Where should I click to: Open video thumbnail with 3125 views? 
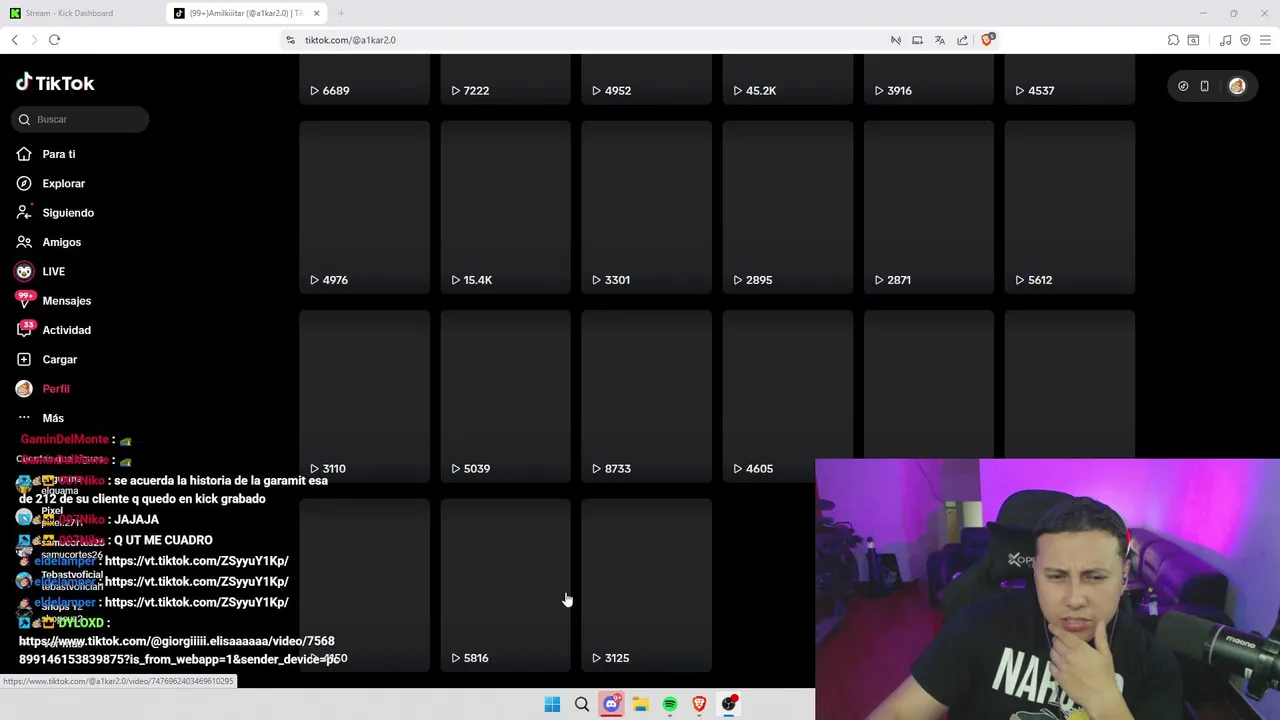(x=646, y=585)
